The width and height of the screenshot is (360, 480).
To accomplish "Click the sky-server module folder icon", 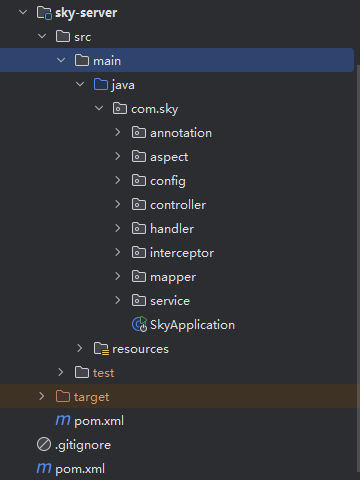I will [x=44, y=13].
